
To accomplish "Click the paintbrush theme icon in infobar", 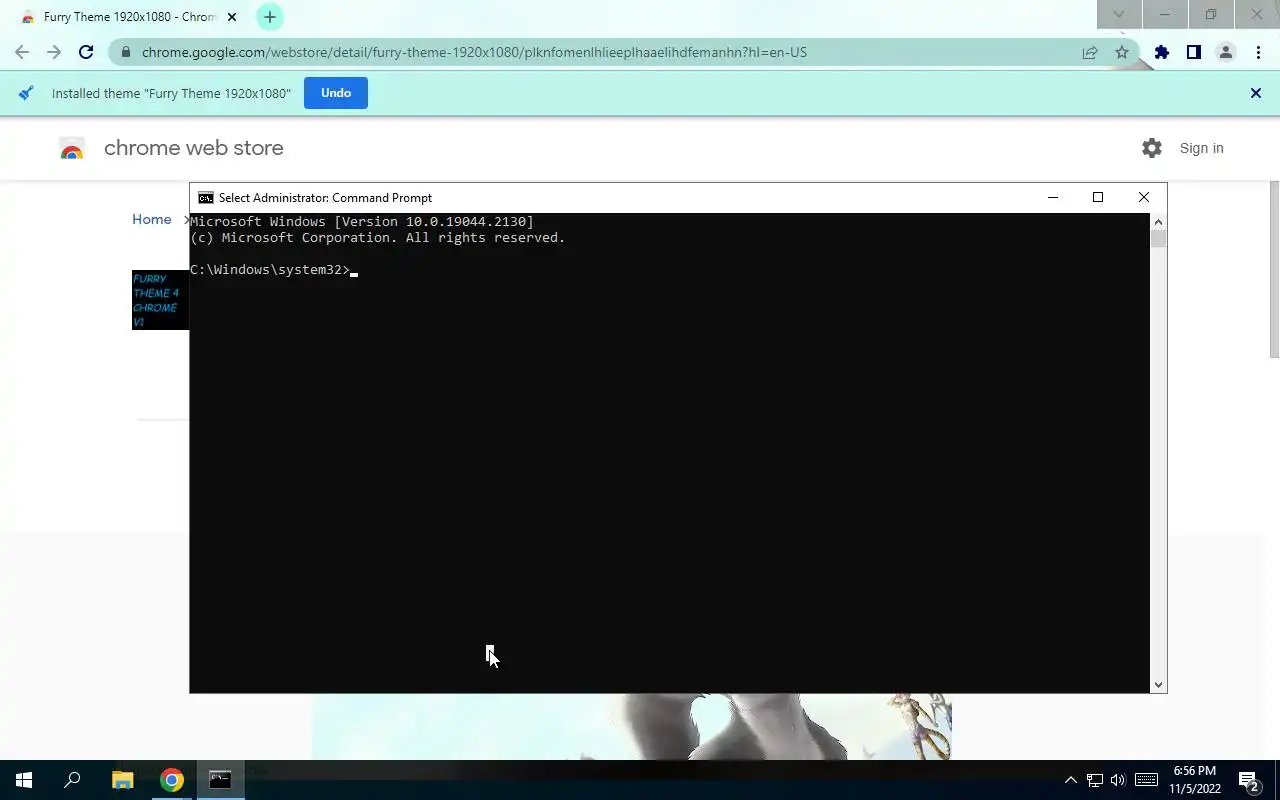I will point(27,93).
